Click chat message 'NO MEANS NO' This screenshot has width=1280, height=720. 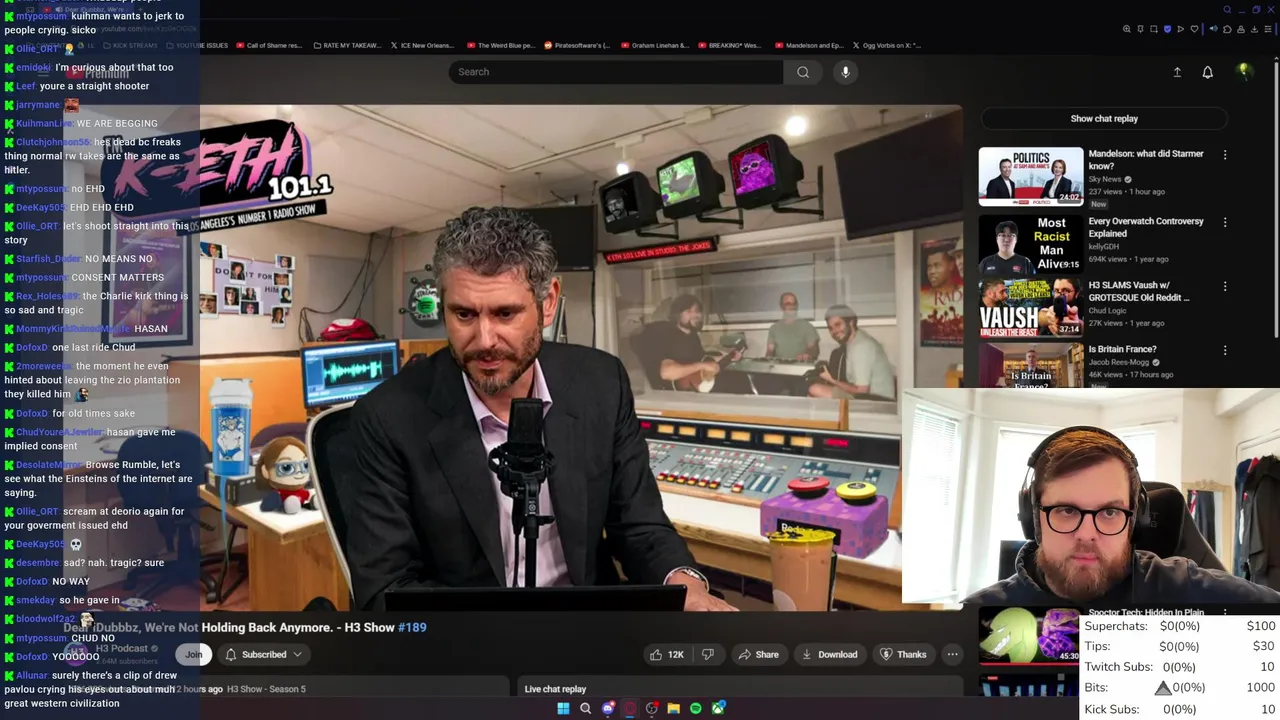click(119, 259)
